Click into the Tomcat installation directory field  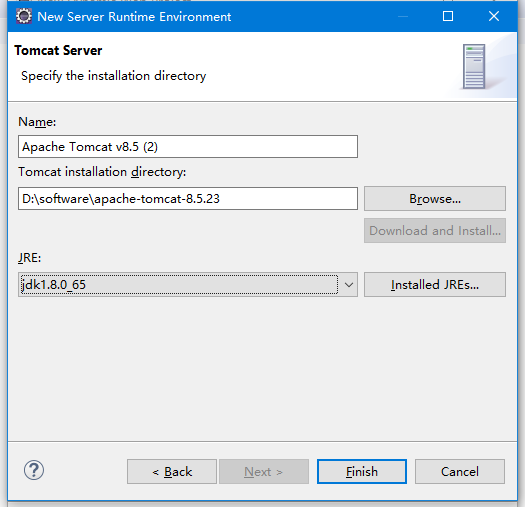tap(188, 199)
